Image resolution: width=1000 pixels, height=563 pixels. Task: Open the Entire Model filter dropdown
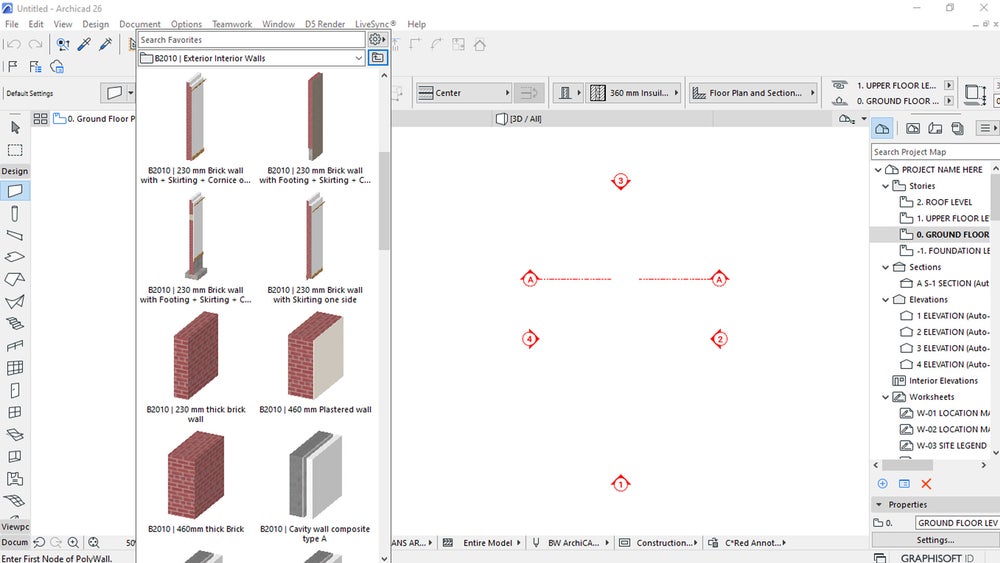pos(482,543)
